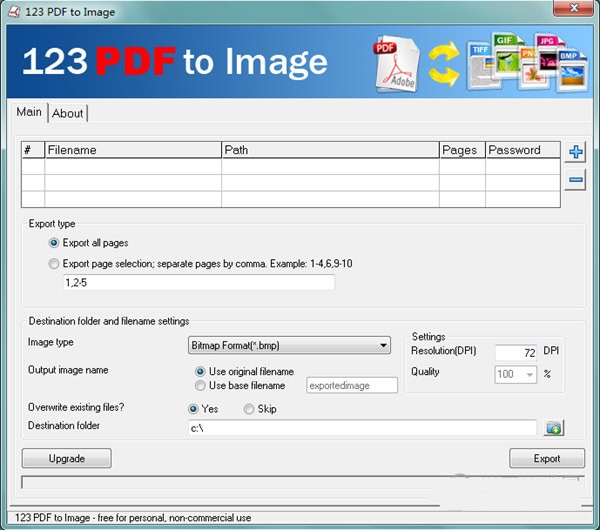
Task: Click the minus icon to remove file
Action: 576,180
